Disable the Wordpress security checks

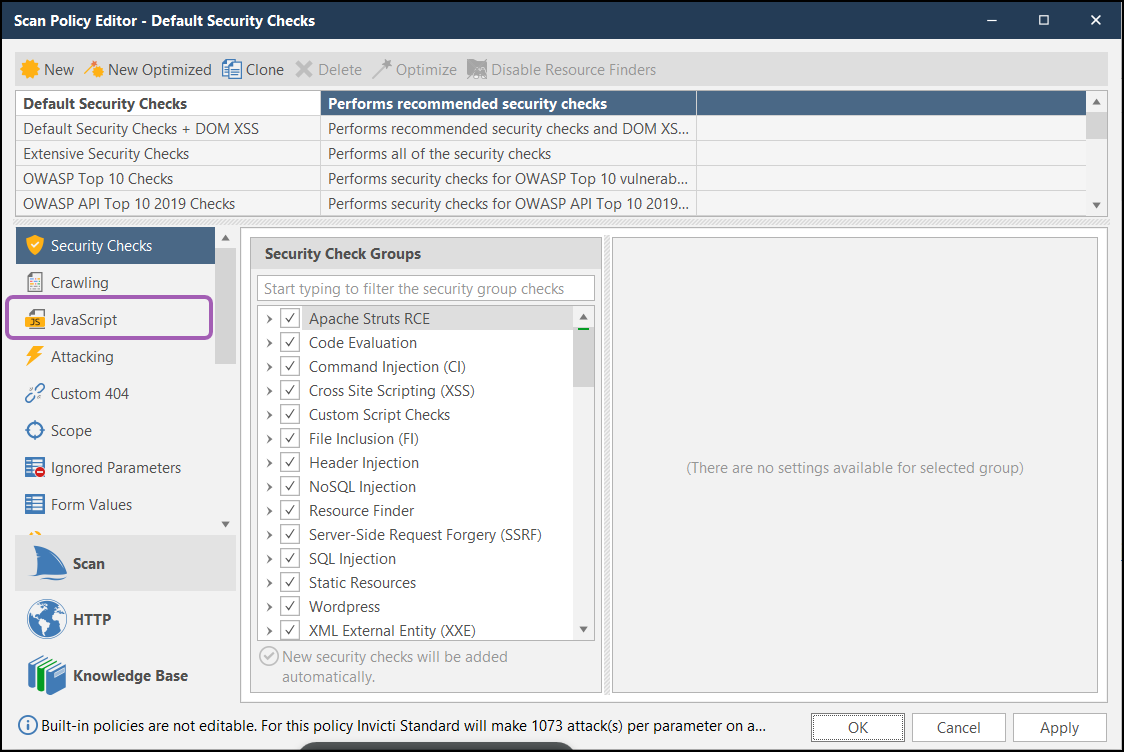coord(290,606)
